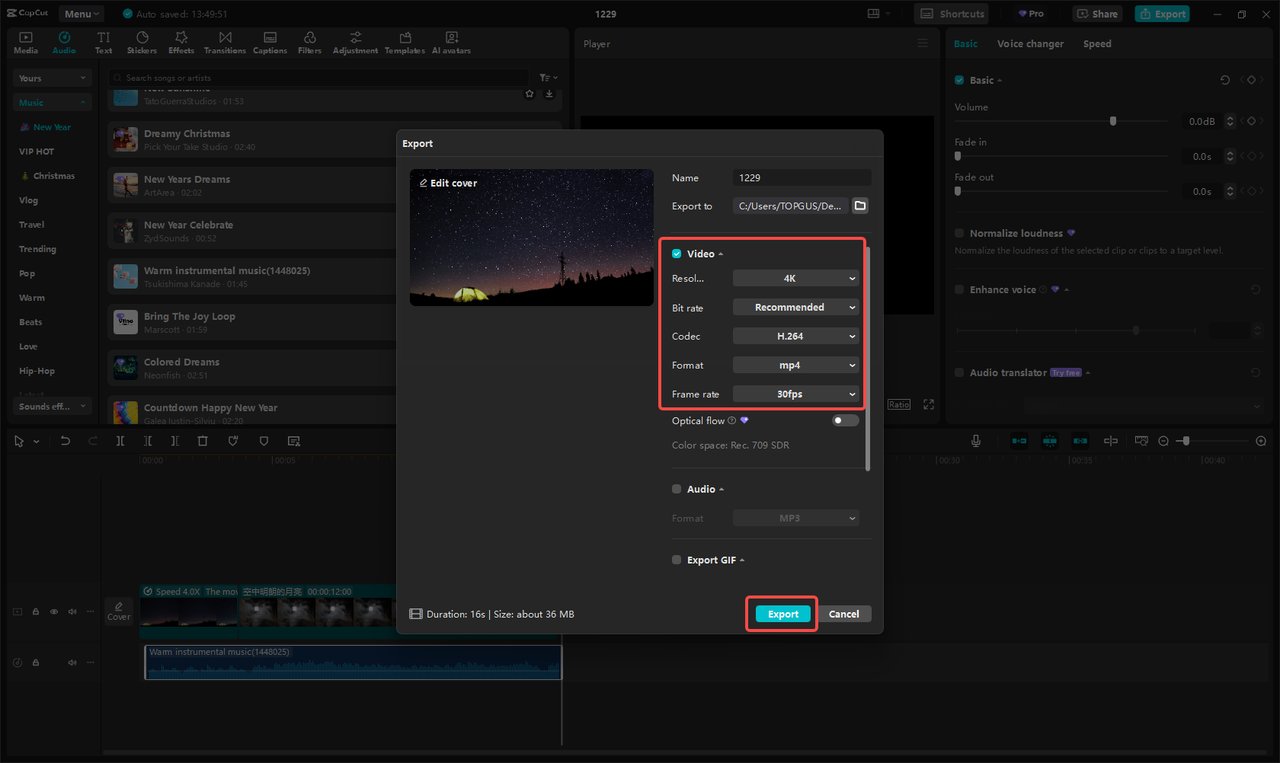Screen dimensions: 1280x763
Task: Click the Shortcuts button in title bar
Action: pos(952,14)
